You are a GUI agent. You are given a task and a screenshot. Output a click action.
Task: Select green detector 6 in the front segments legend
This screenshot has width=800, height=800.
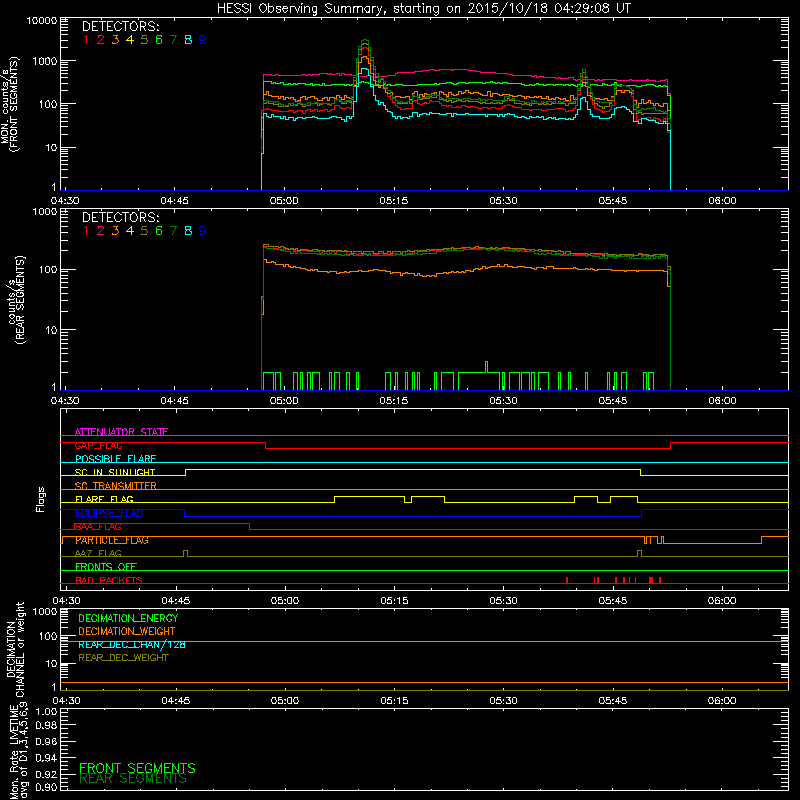(159, 40)
